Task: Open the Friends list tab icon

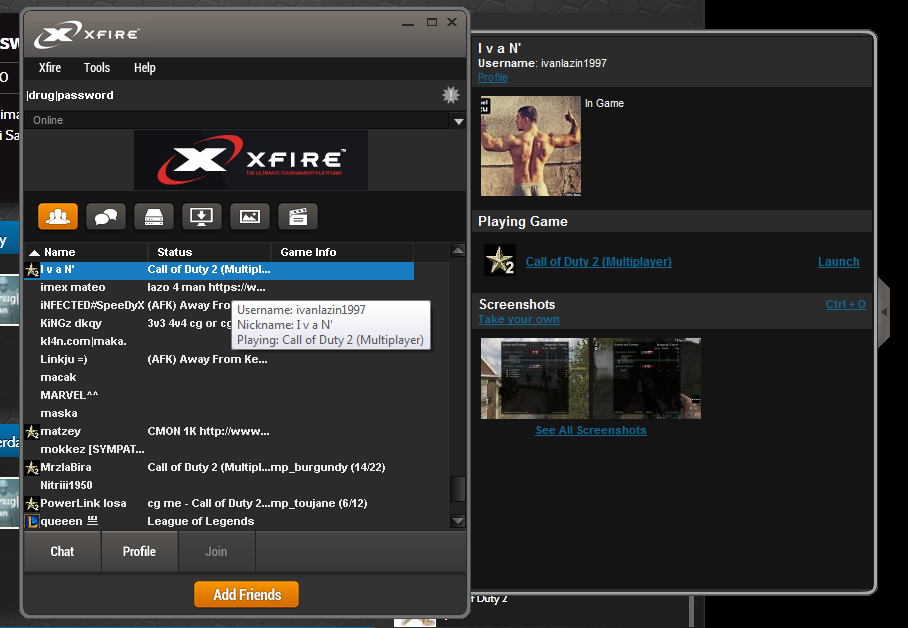Action: pyautogui.click(x=58, y=216)
